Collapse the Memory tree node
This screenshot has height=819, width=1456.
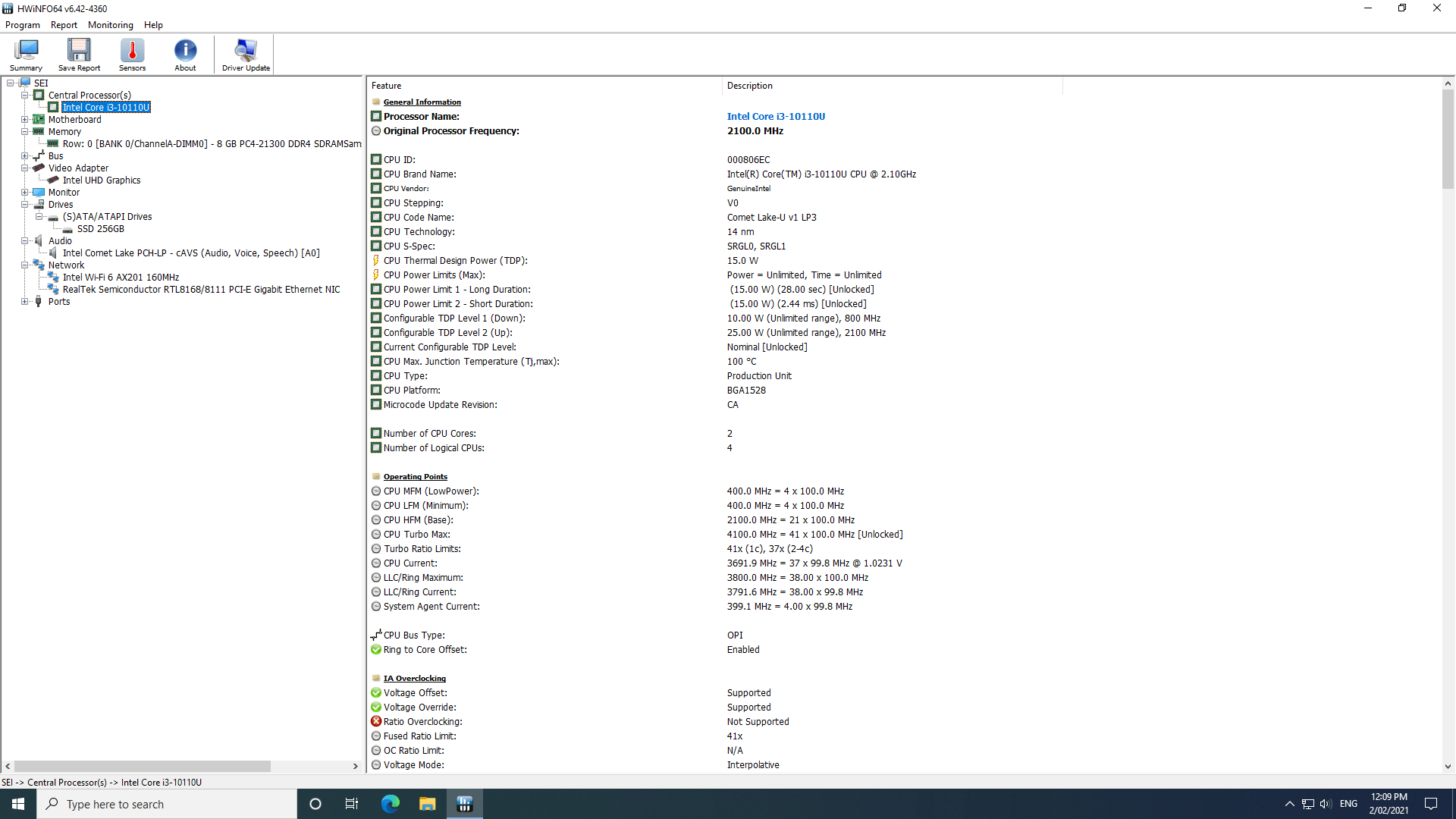point(24,132)
